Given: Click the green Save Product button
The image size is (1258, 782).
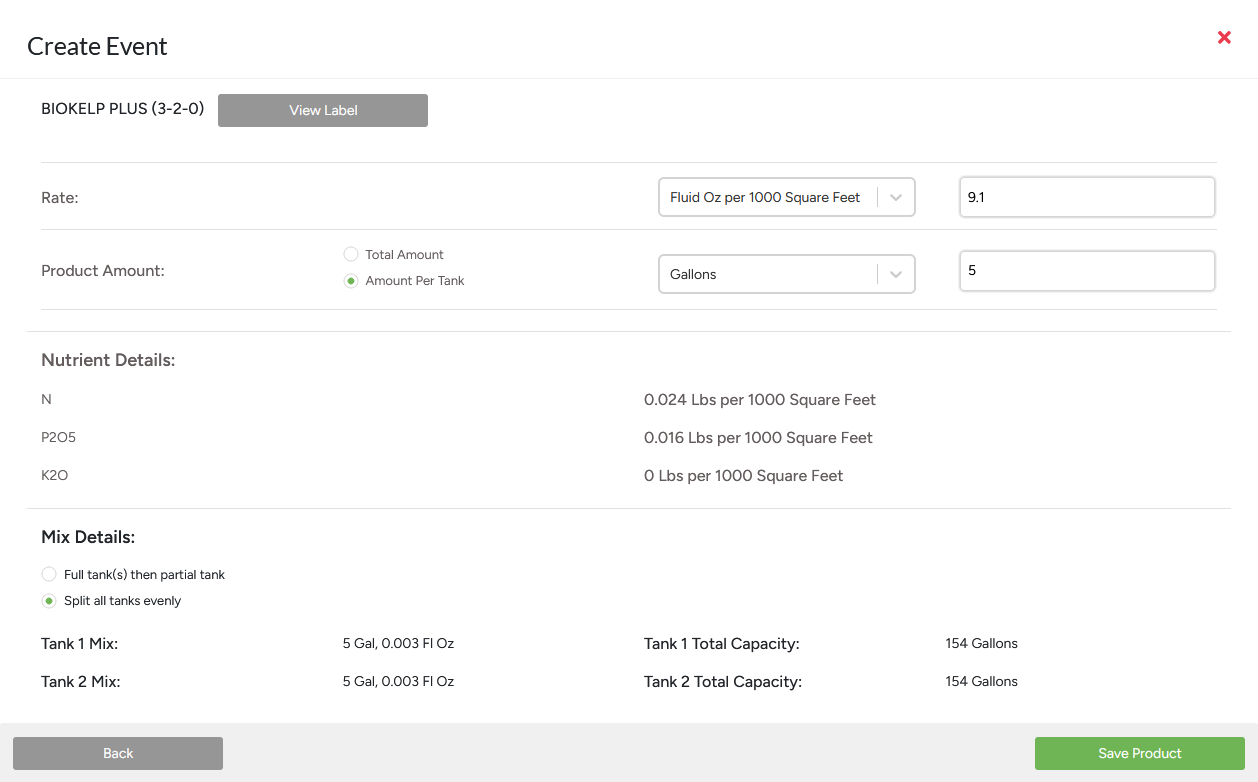Looking at the screenshot, I should pos(1139,754).
